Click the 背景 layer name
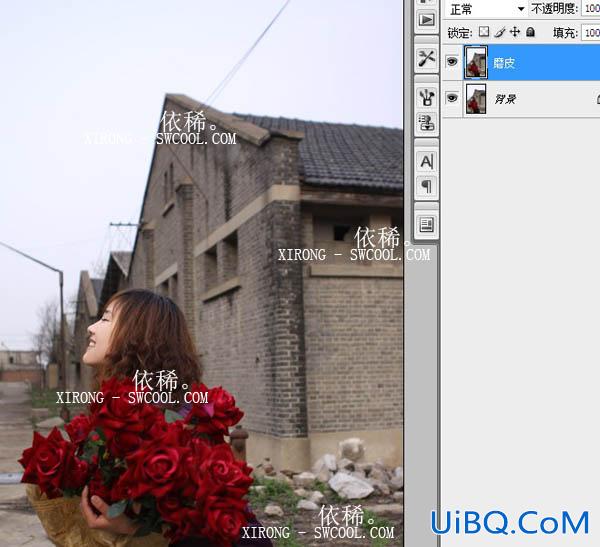The image size is (600, 547). [x=505, y=100]
